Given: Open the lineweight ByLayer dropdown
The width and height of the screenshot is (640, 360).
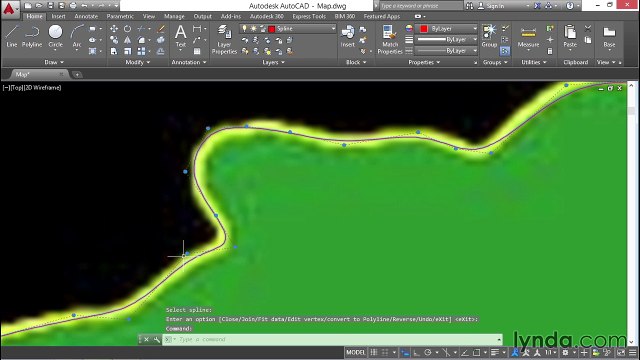Looking at the screenshot, I should 475,40.
